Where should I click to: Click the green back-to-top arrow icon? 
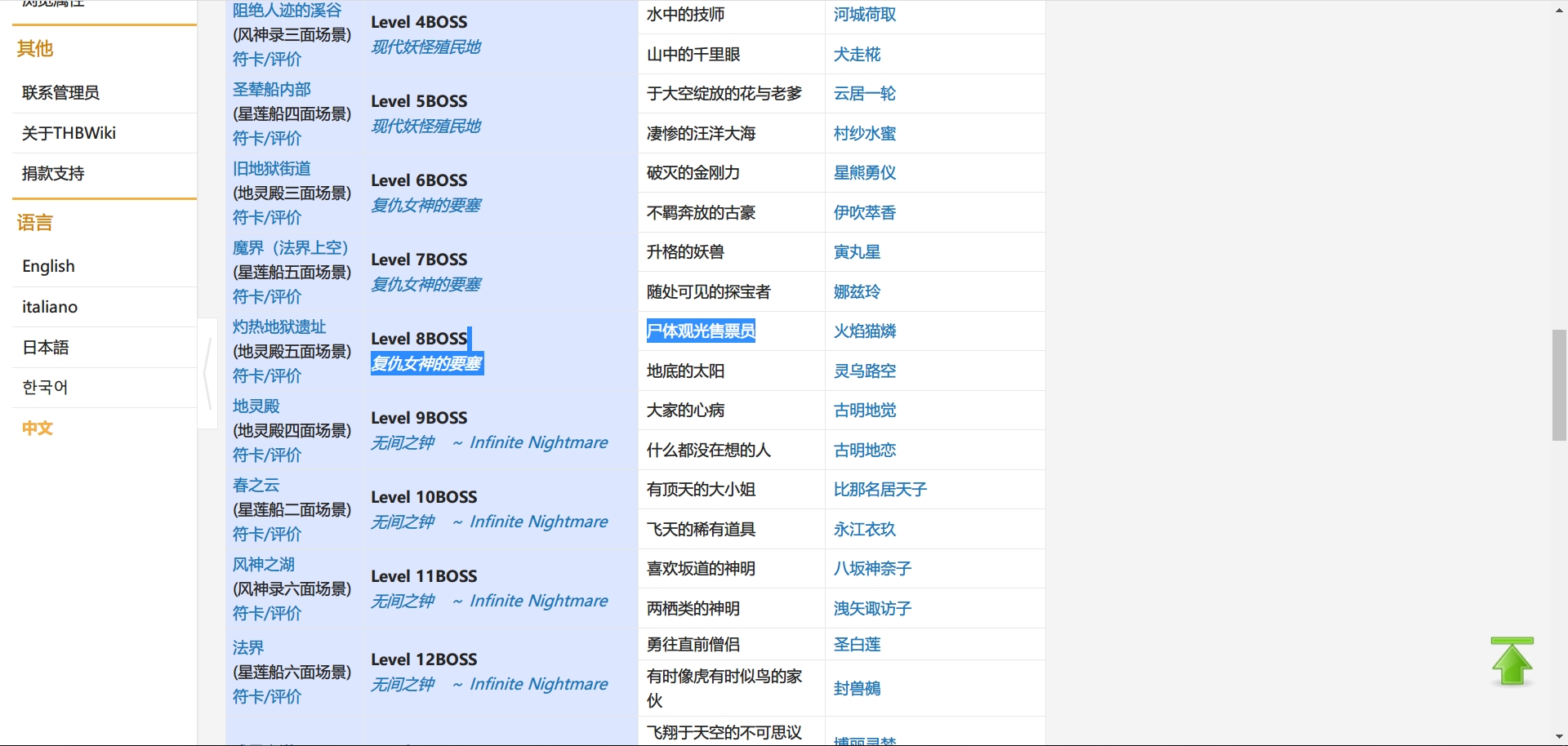pyautogui.click(x=1512, y=661)
